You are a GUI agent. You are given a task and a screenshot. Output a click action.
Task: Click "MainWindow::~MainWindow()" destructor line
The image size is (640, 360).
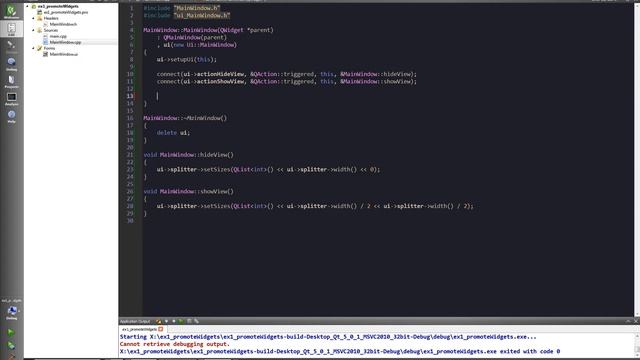pos(185,118)
